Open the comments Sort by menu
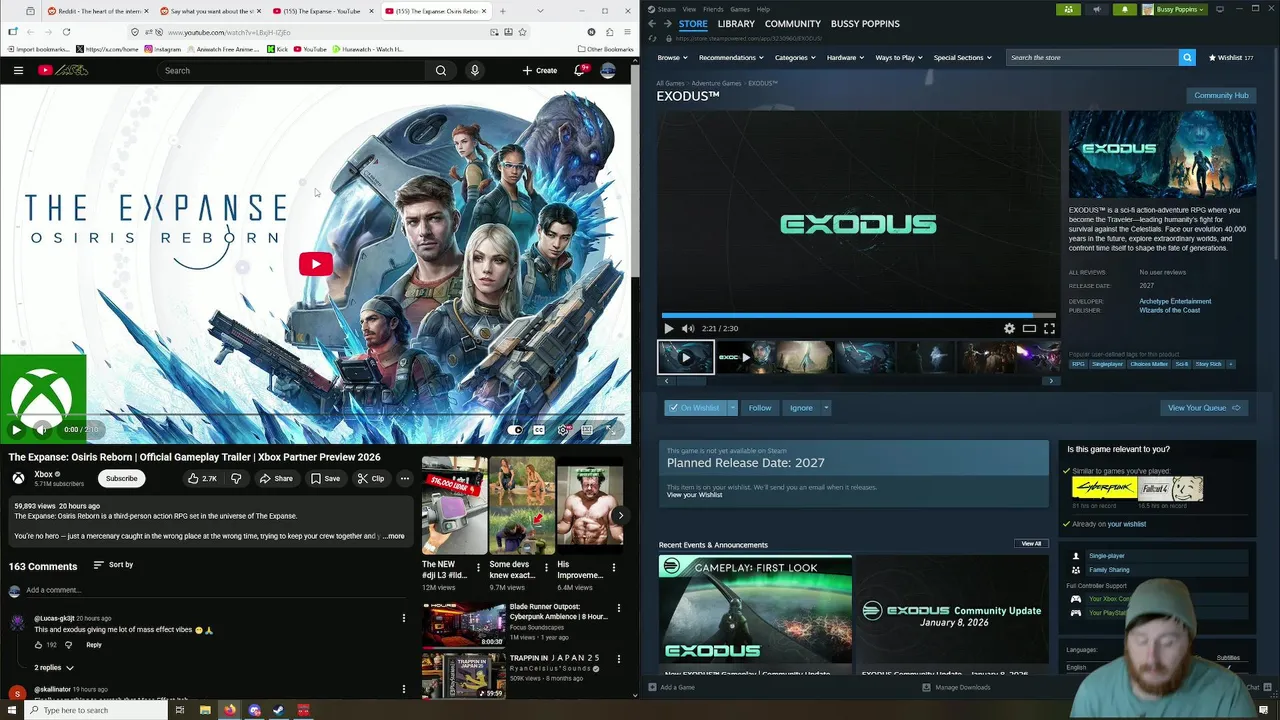The width and height of the screenshot is (1280, 720). (x=113, y=565)
